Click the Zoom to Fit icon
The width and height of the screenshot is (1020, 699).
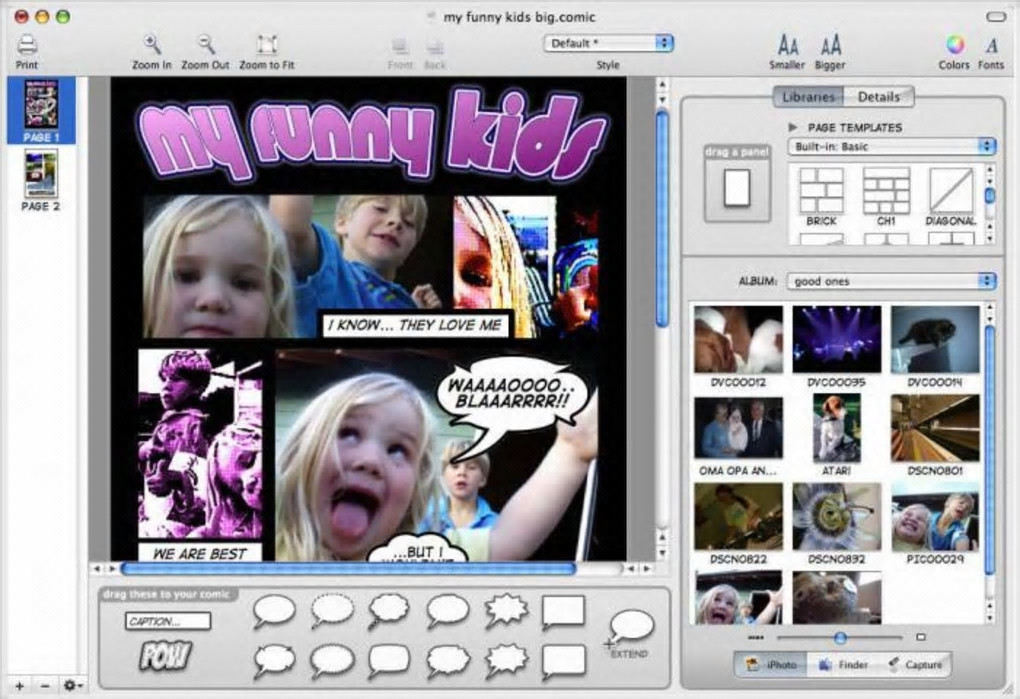coord(267,44)
